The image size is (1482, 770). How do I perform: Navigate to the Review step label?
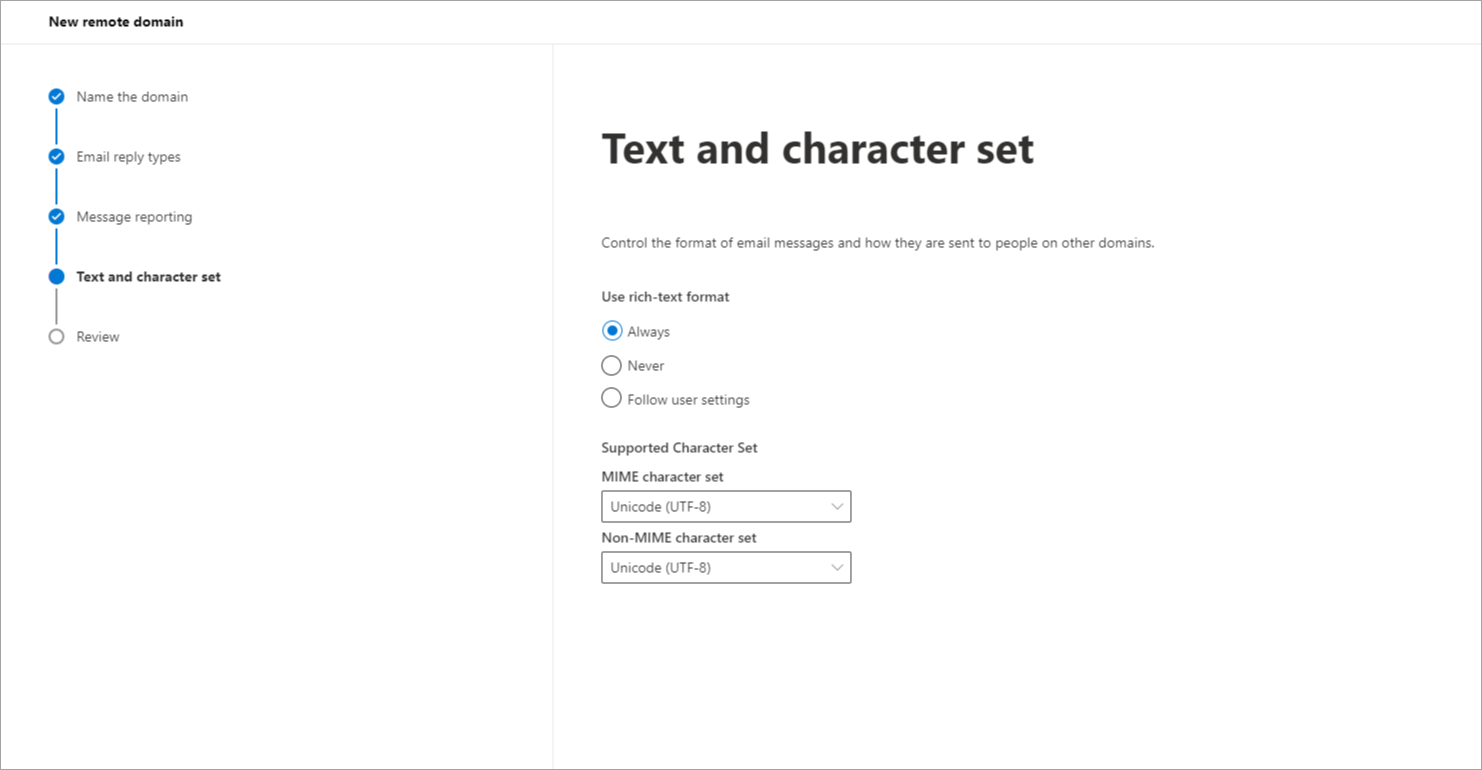tap(98, 337)
